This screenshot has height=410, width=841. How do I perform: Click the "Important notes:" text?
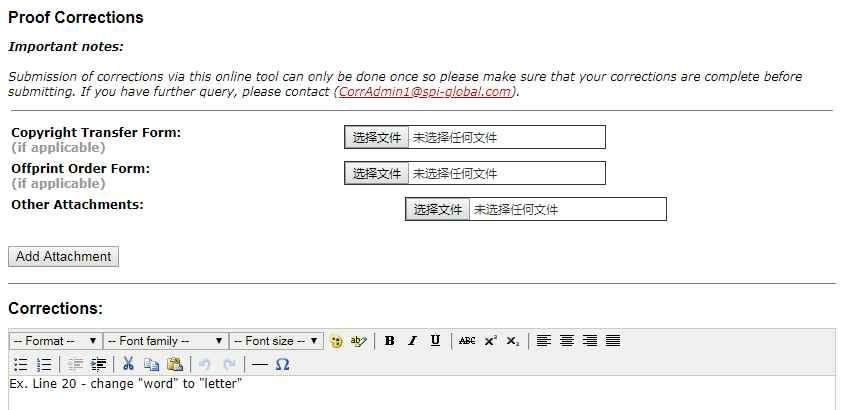pyautogui.click(x=66, y=47)
